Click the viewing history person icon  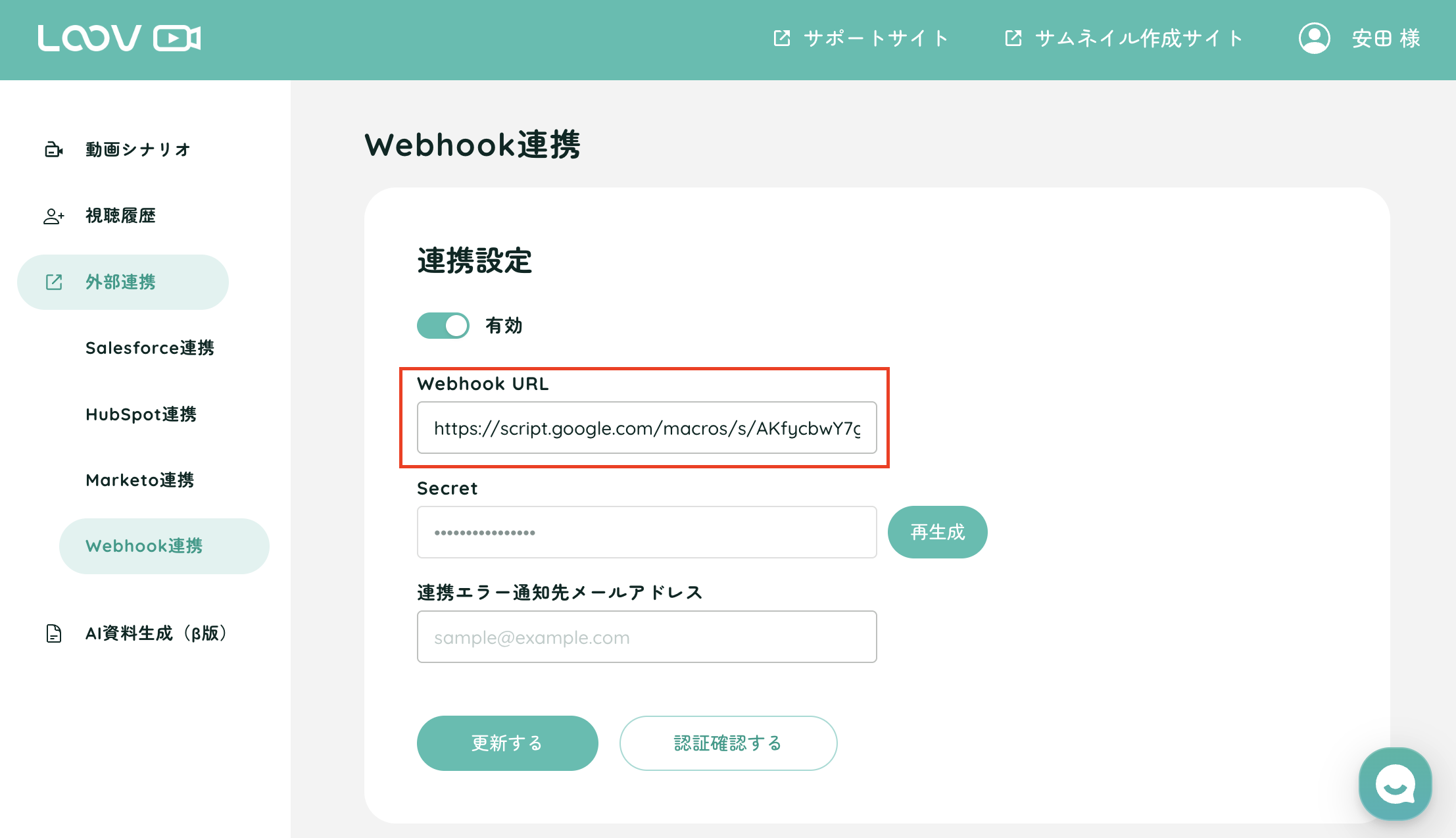pyautogui.click(x=53, y=216)
